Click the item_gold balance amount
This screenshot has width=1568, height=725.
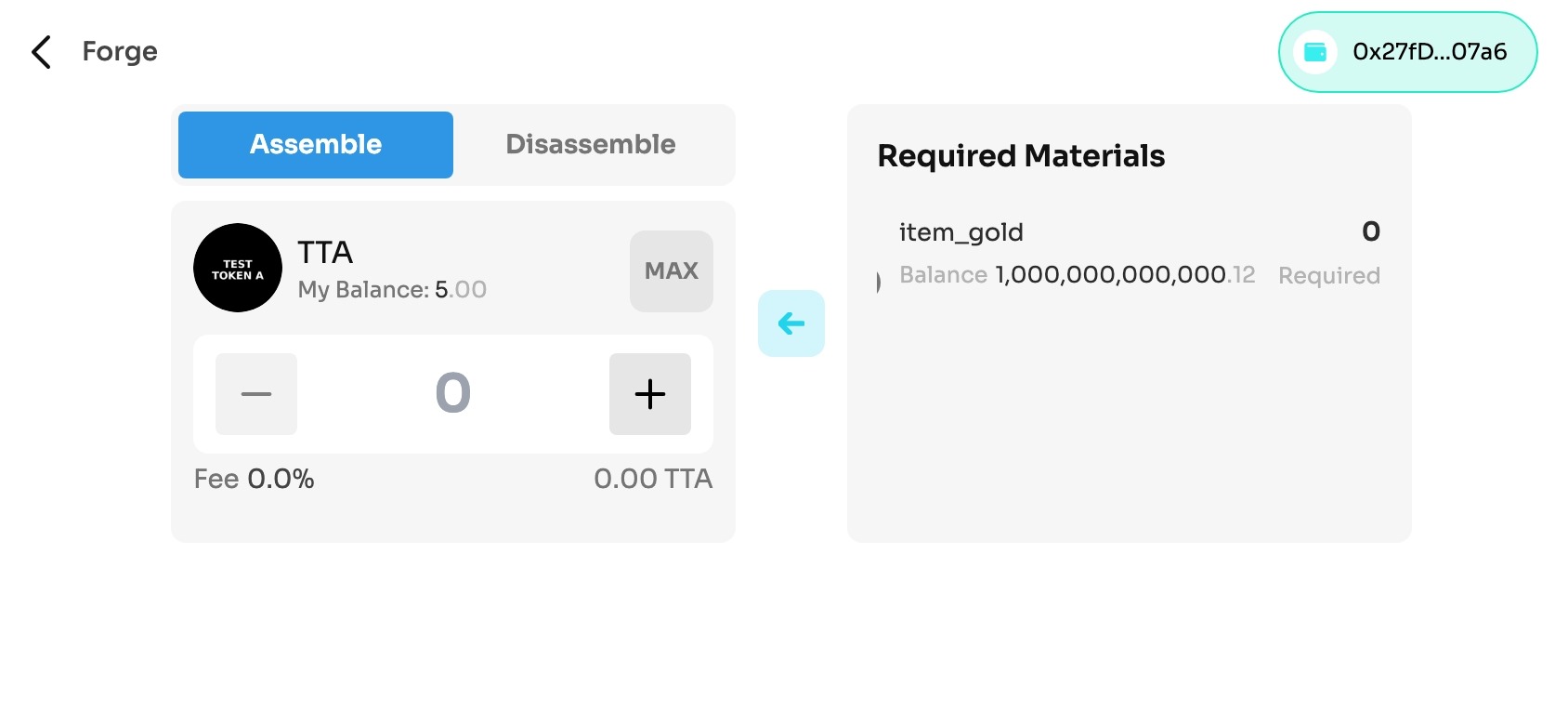pos(1125,275)
